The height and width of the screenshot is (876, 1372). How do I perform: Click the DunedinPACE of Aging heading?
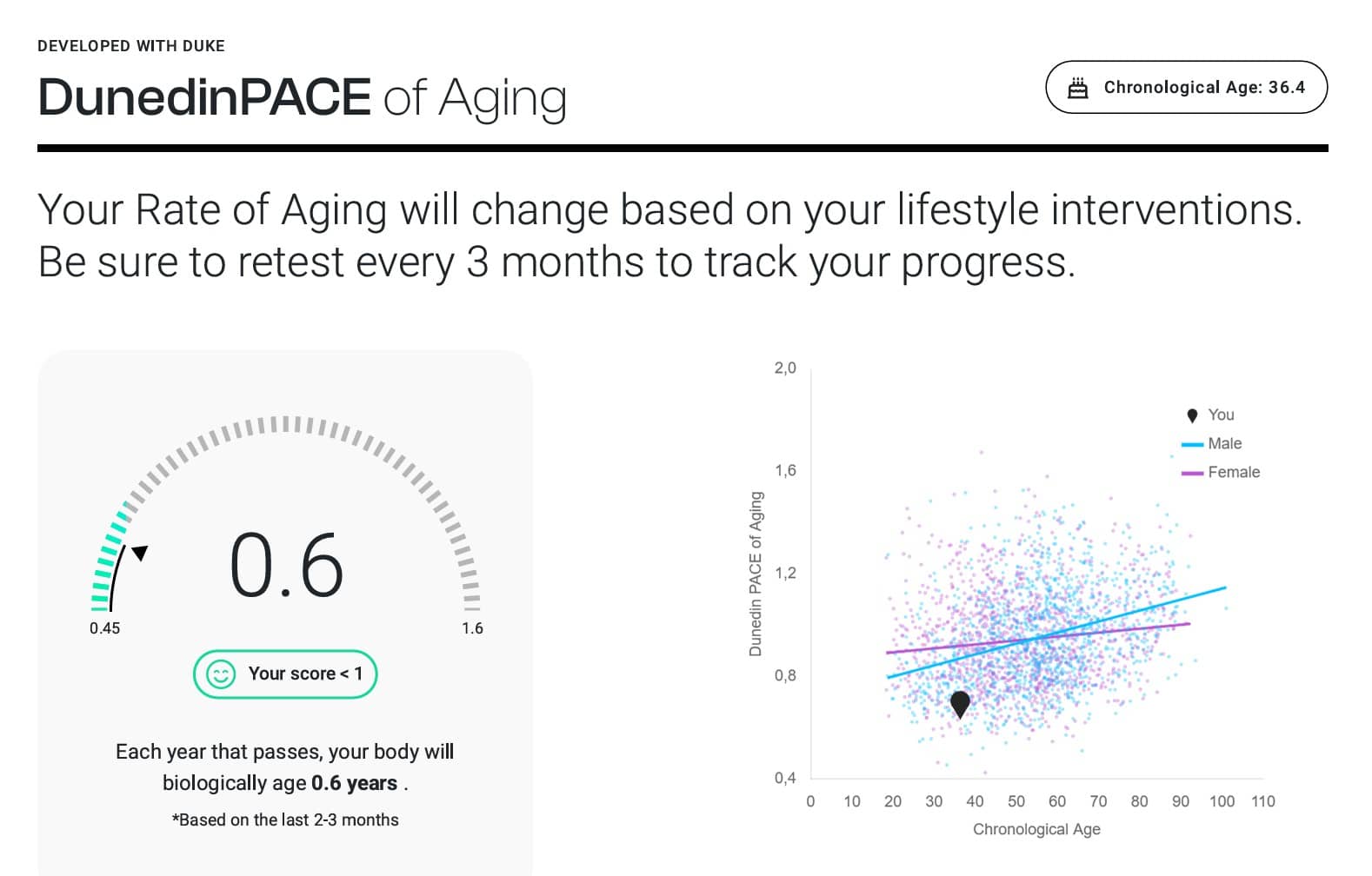point(303,97)
